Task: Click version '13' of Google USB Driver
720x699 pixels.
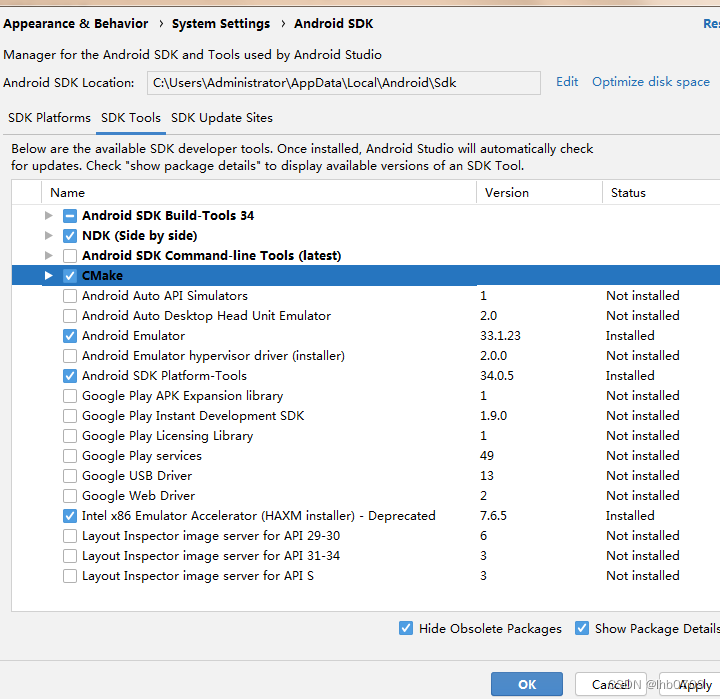Action: 487,476
